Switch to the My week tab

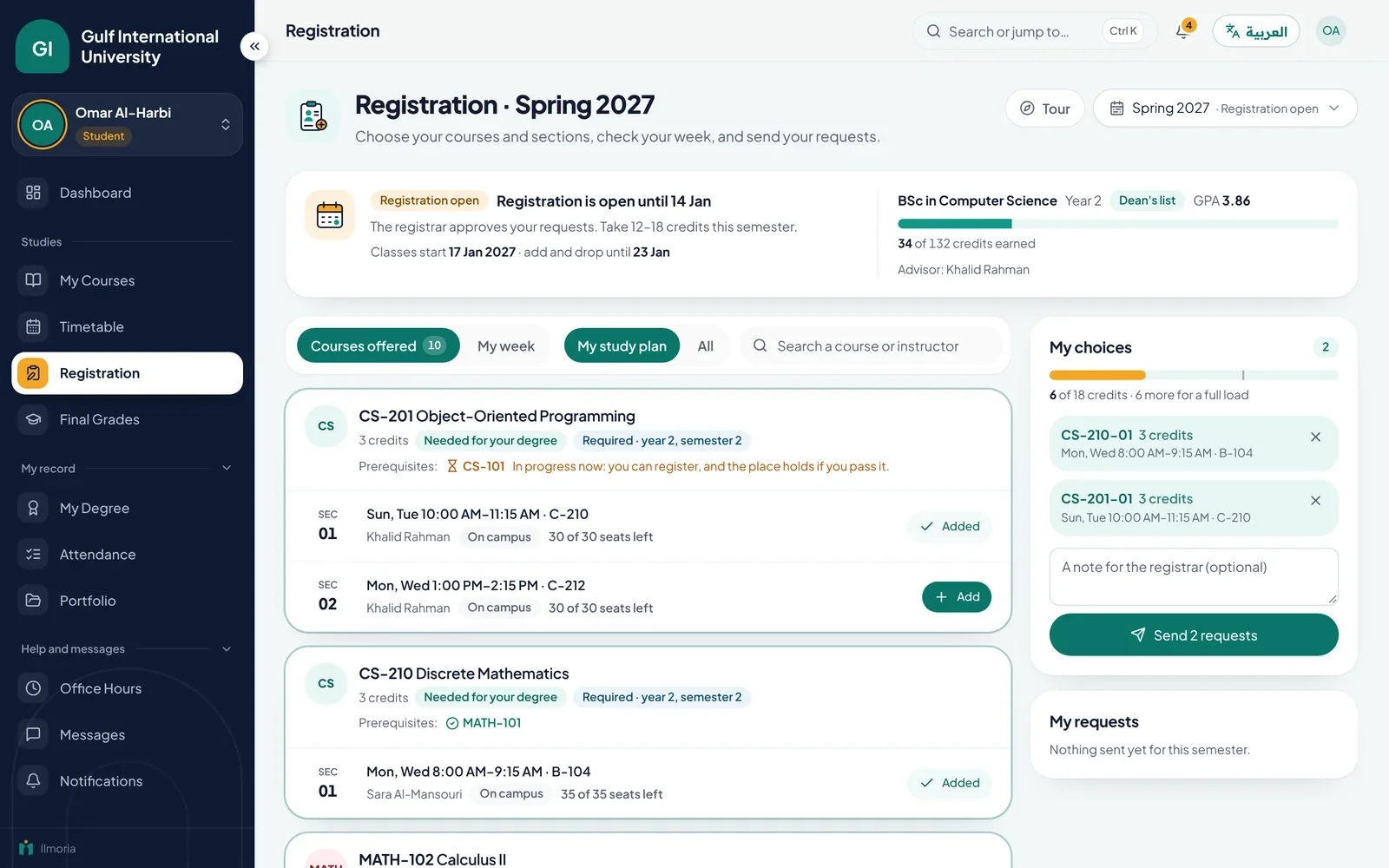[506, 345]
